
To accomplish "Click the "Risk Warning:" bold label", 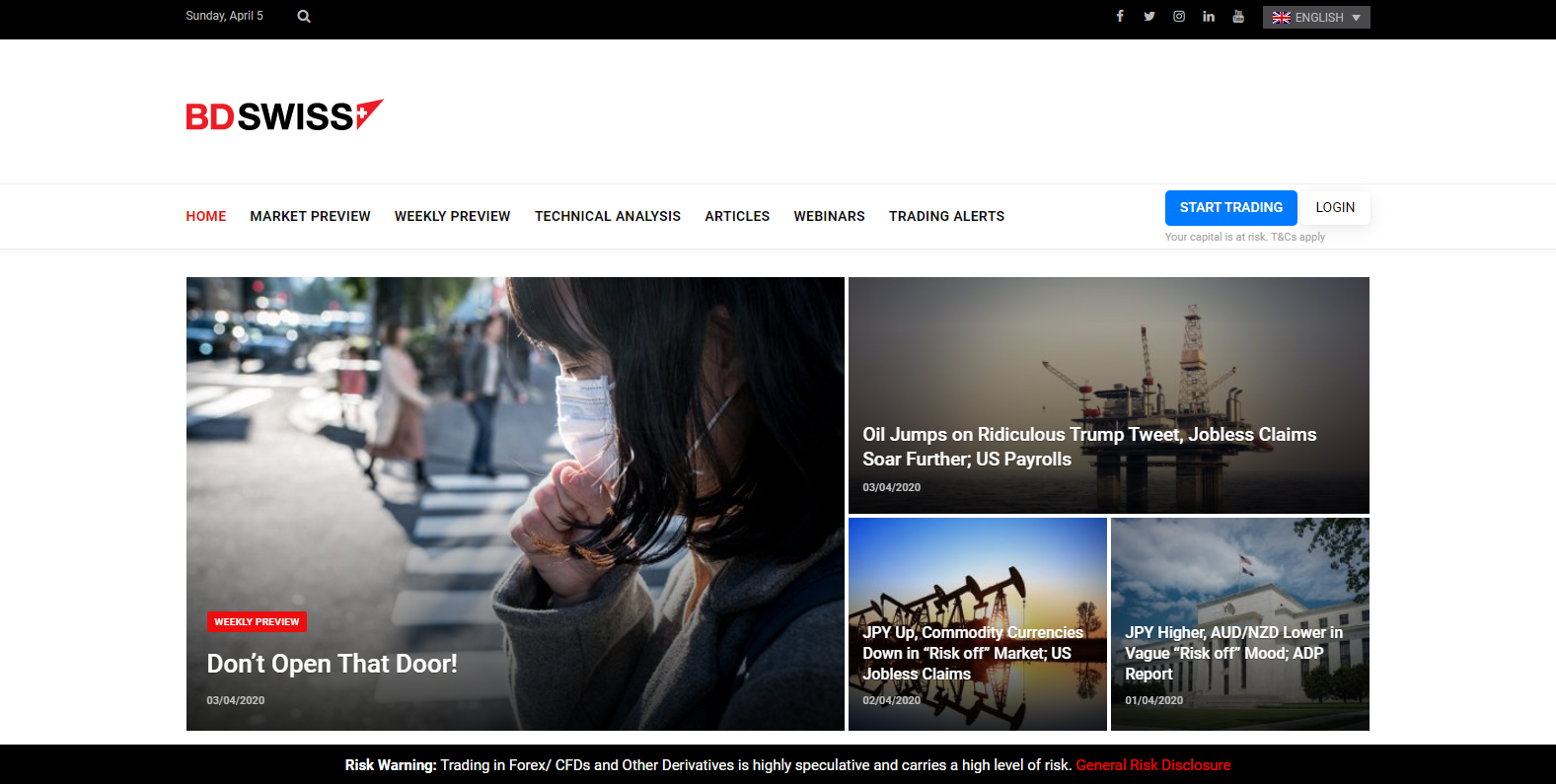I will (x=391, y=765).
